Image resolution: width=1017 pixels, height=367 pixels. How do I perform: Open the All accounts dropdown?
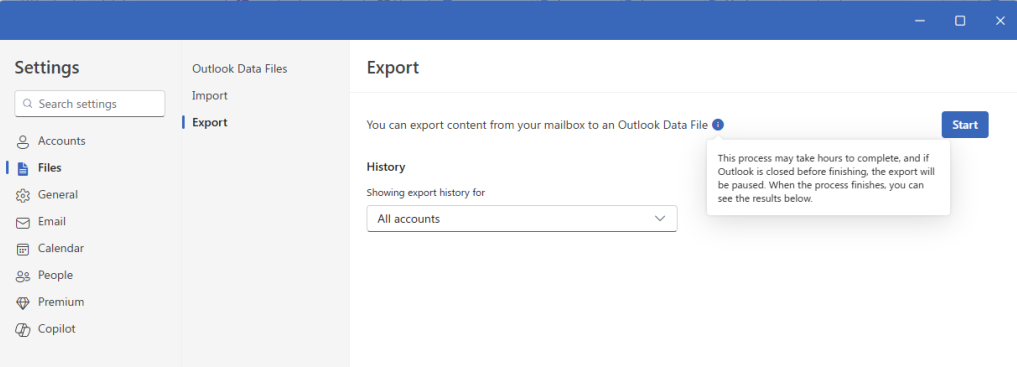click(x=521, y=219)
